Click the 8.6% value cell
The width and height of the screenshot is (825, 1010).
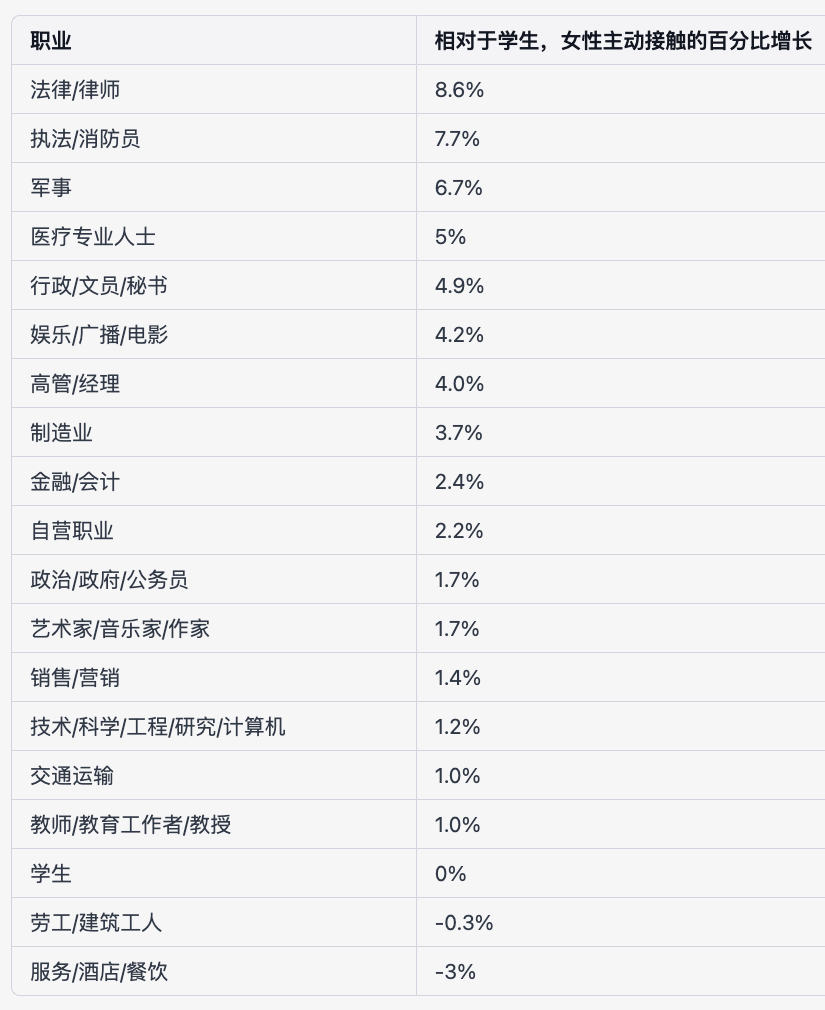(x=459, y=90)
